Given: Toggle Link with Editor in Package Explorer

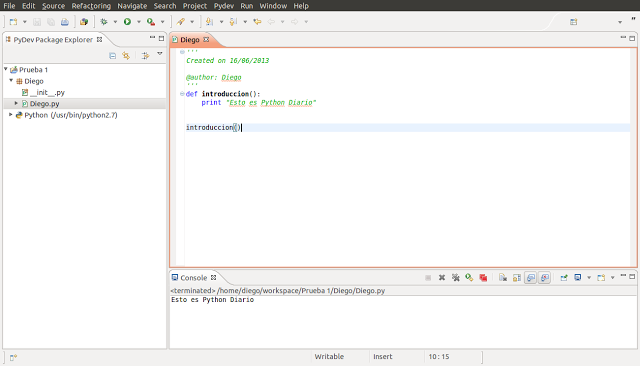Looking at the screenshot, I should pyautogui.click(x=126, y=55).
